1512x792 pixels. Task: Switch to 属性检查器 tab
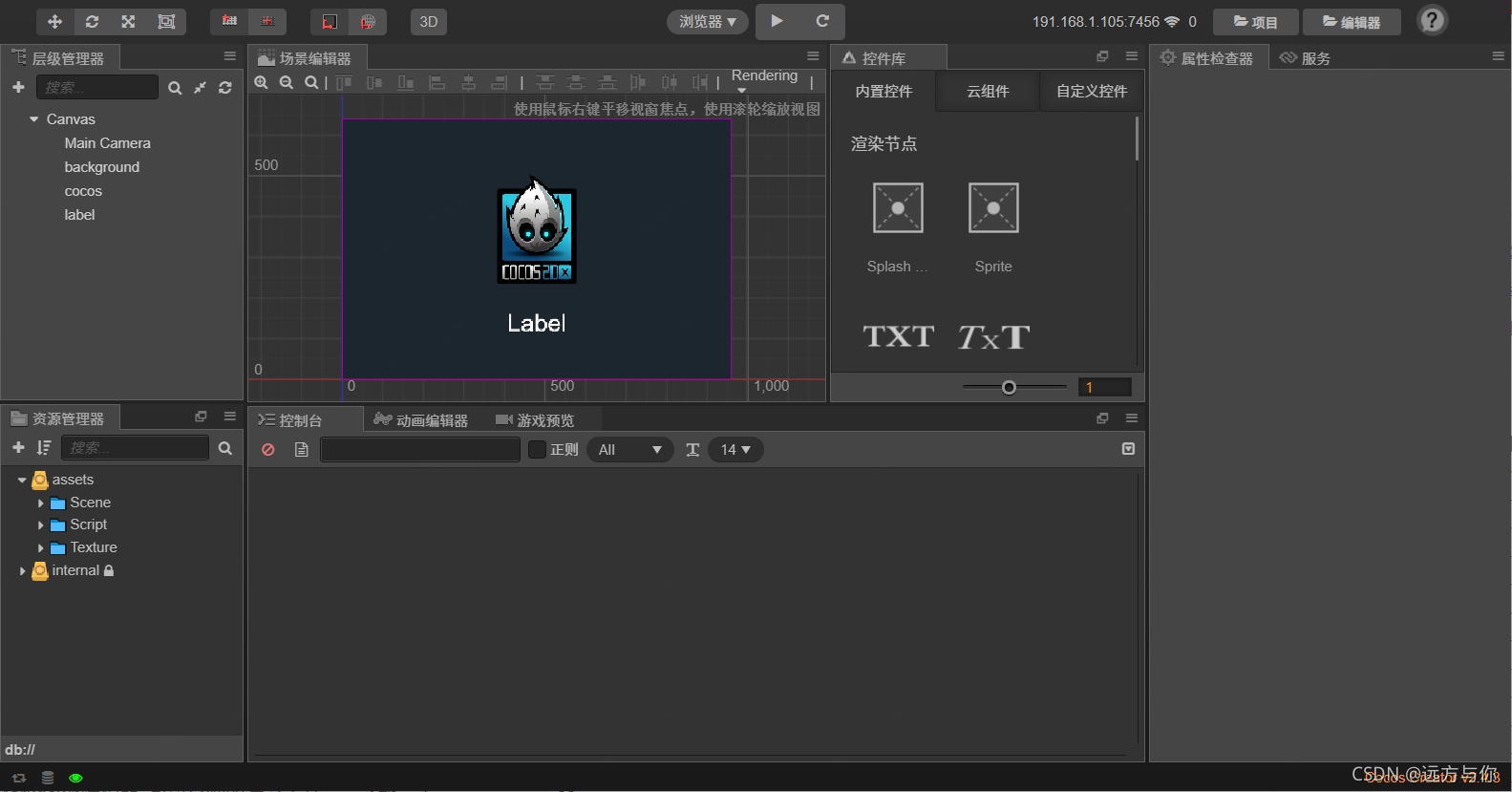coord(1207,58)
